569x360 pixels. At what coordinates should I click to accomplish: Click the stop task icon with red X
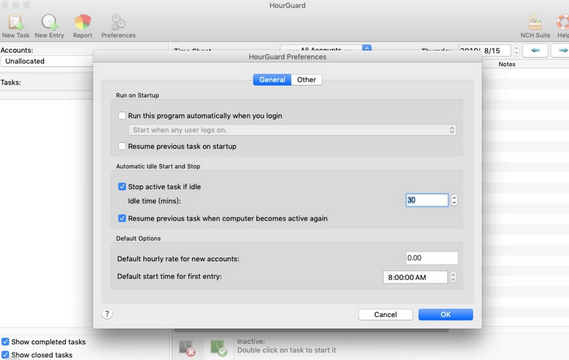point(187,348)
